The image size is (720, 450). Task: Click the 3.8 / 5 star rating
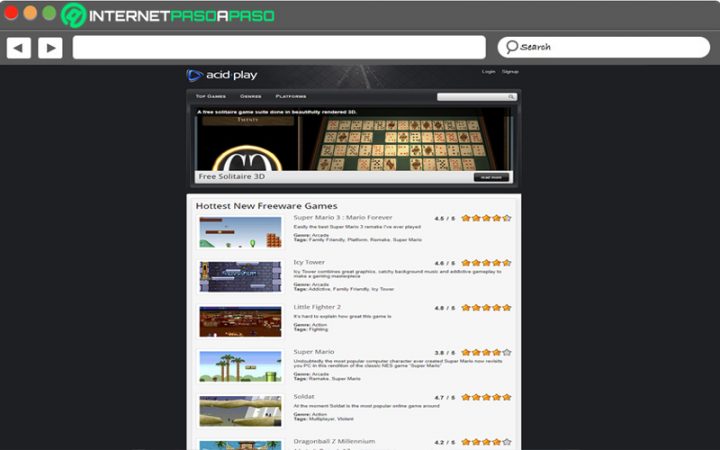coord(486,353)
